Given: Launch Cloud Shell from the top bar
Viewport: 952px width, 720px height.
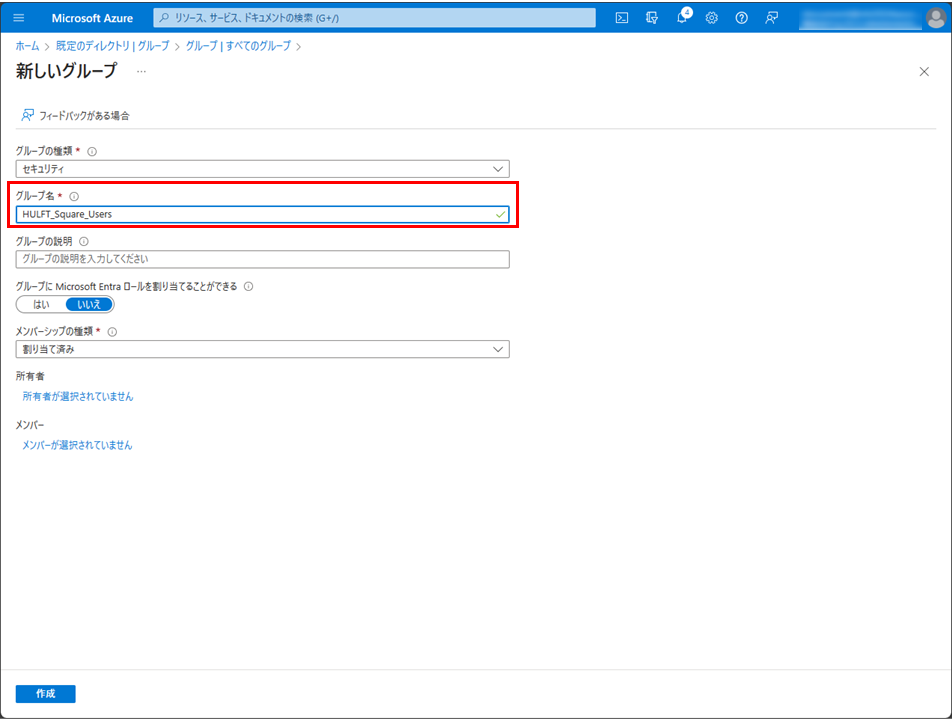Looking at the screenshot, I should click(x=621, y=18).
